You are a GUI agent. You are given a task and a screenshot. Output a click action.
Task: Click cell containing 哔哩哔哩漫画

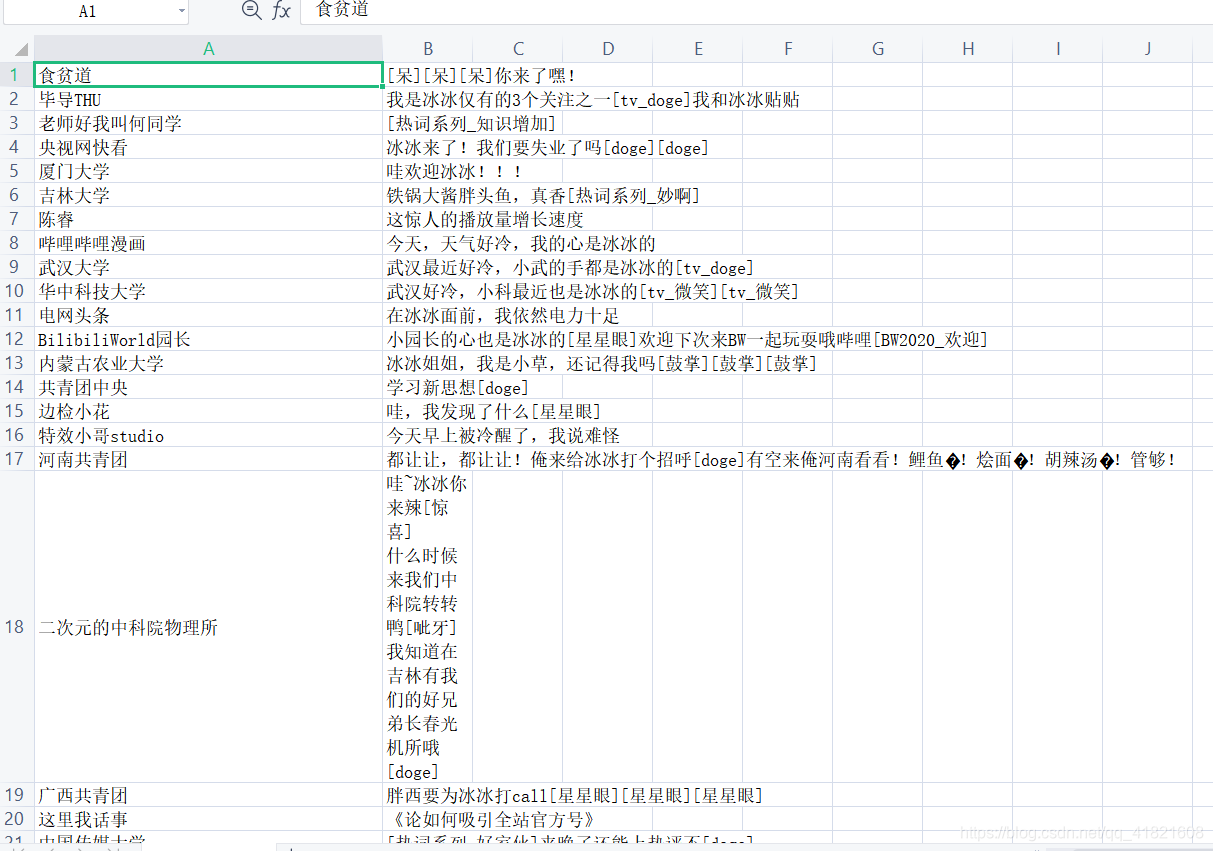pyautogui.click(x=209, y=243)
